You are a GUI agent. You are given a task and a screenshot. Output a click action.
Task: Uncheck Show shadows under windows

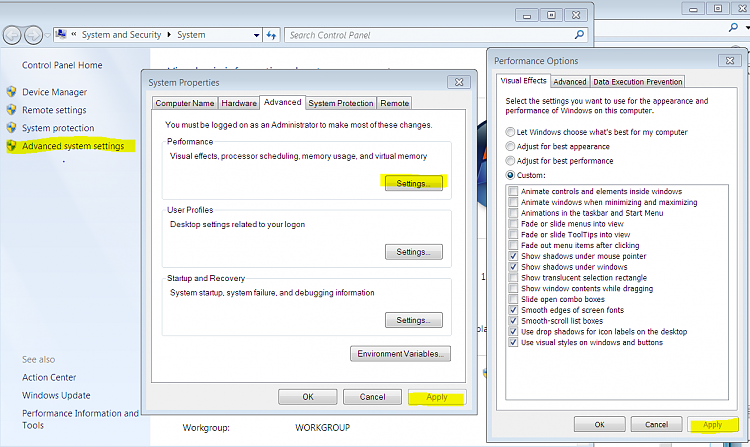(x=513, y=267)
